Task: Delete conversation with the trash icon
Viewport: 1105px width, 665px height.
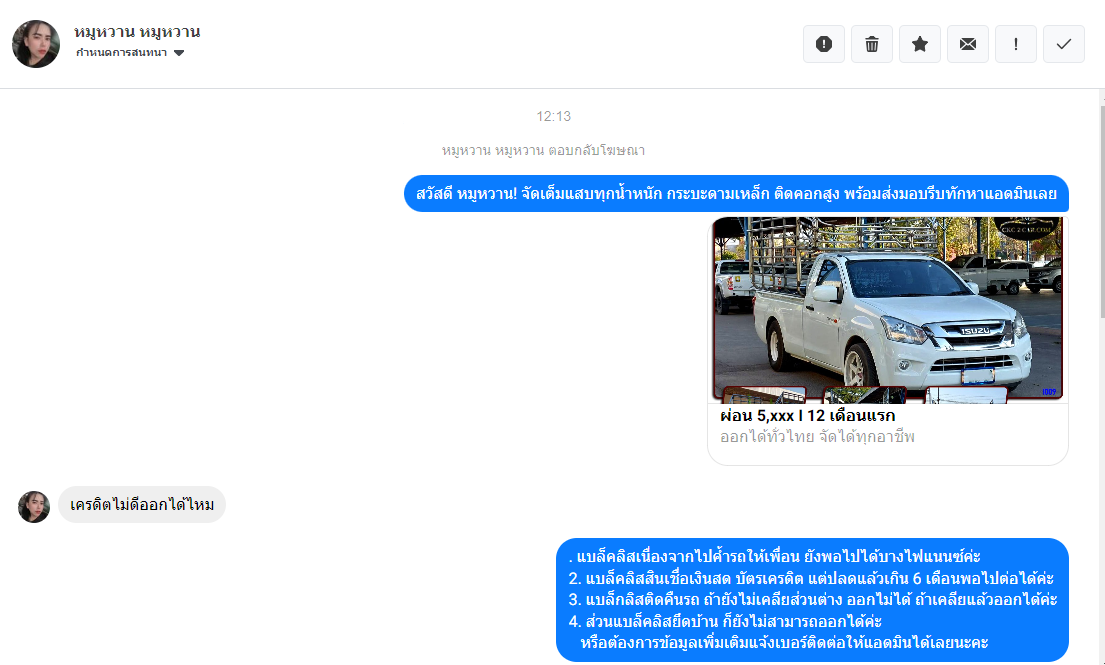Action: (872, 44)
